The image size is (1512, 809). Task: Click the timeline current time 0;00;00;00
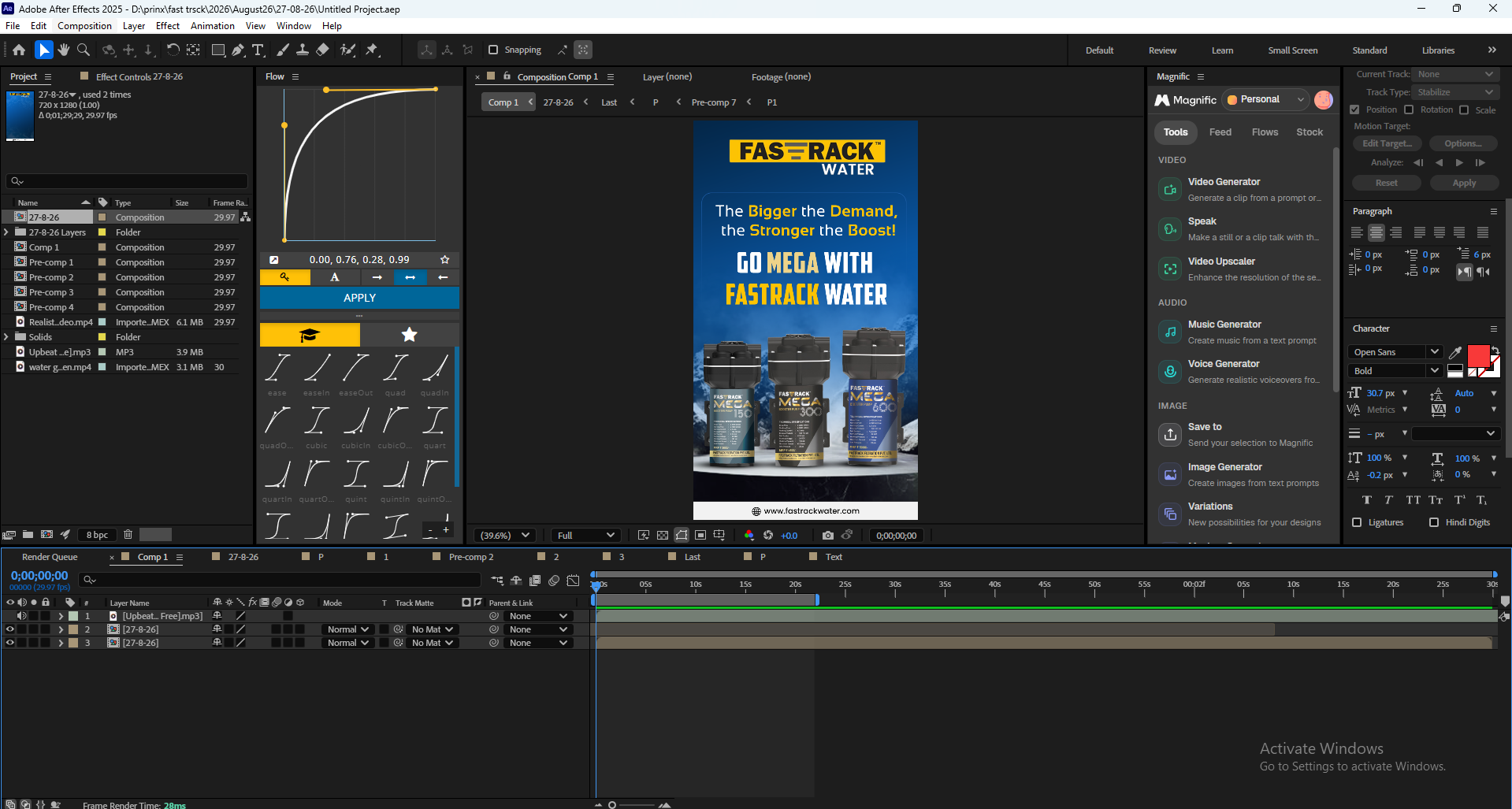click(x=39, y=576)
